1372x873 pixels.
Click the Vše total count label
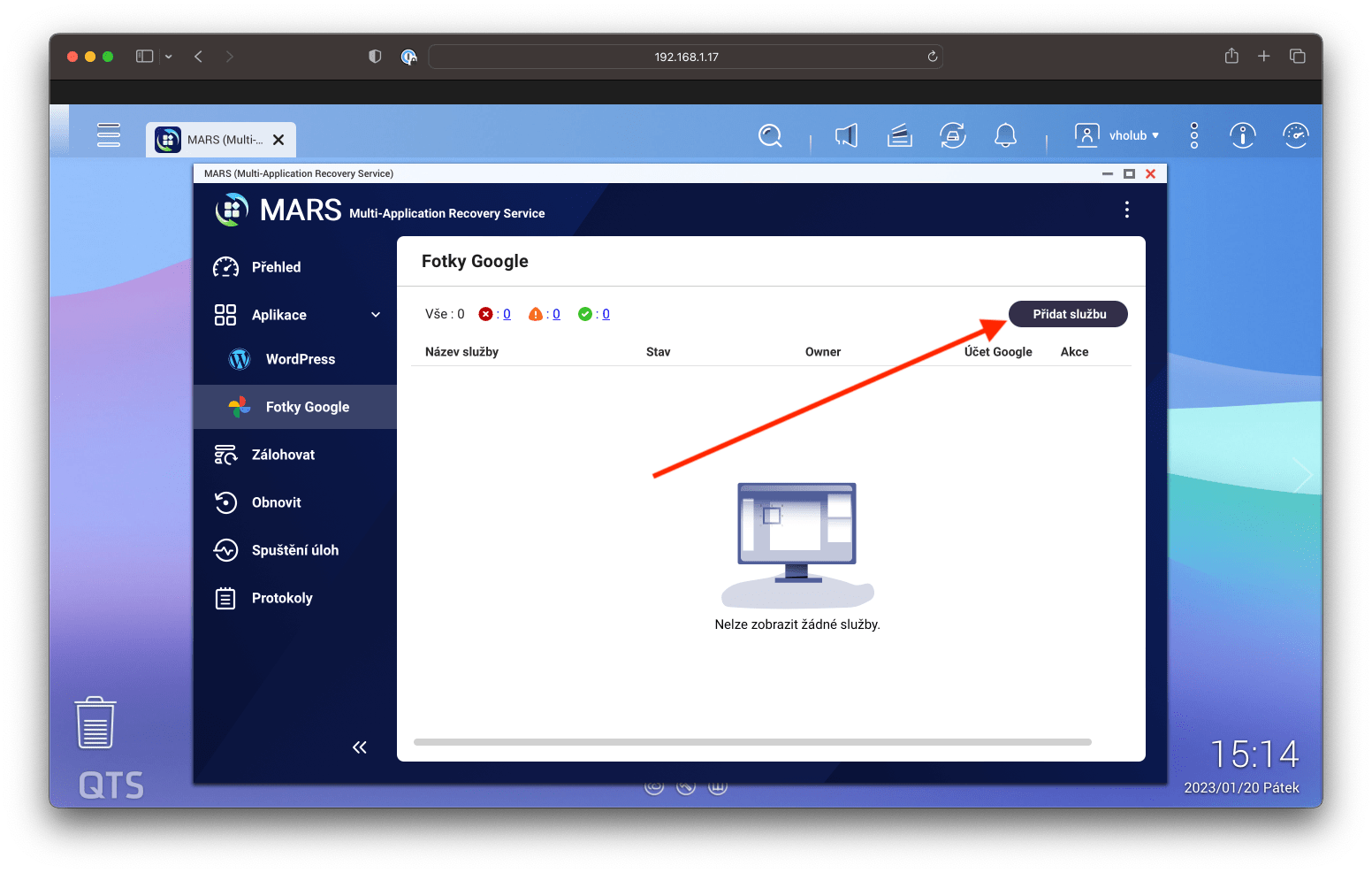(445, 314)
